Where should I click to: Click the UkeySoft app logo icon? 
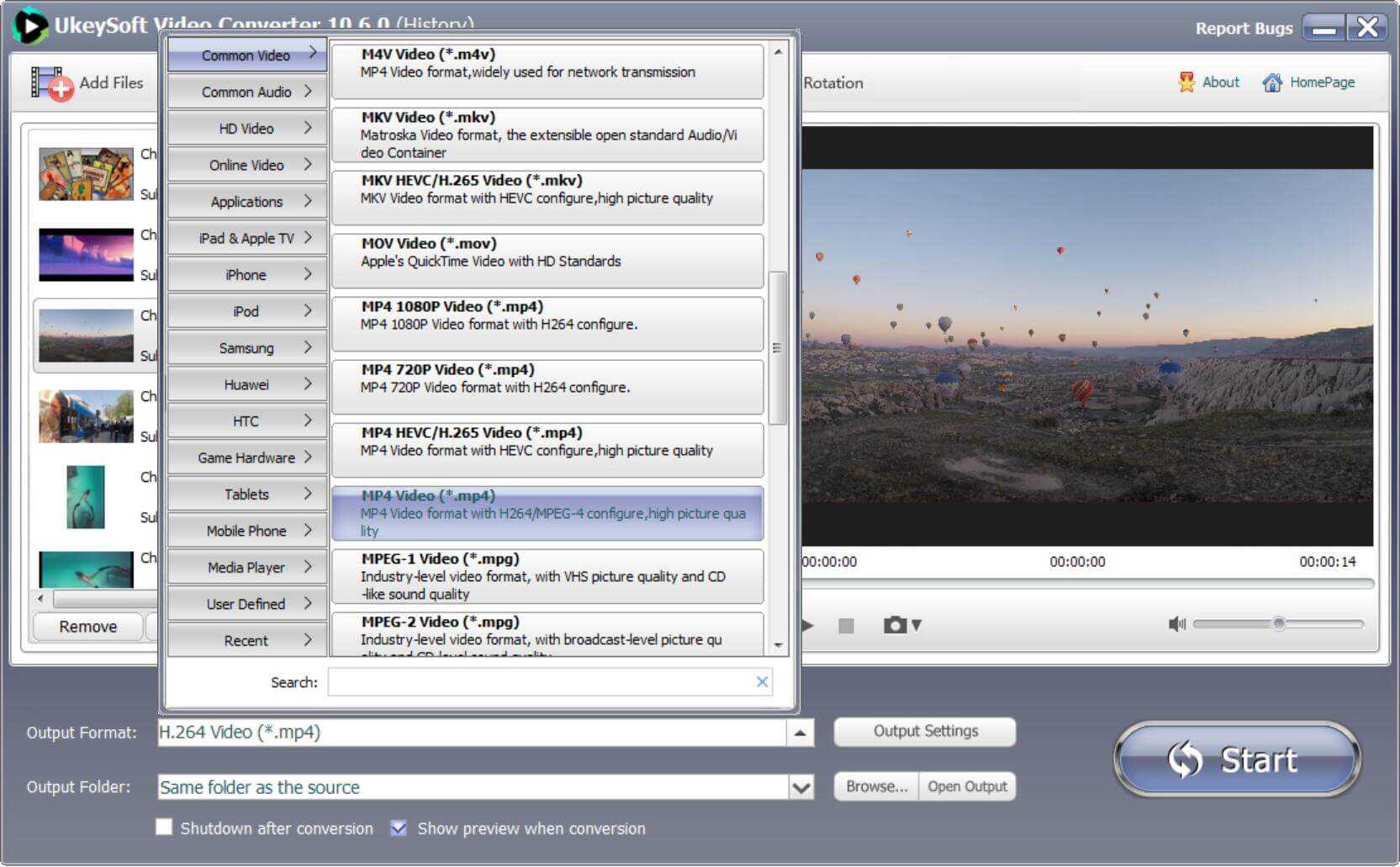[29, 26]
